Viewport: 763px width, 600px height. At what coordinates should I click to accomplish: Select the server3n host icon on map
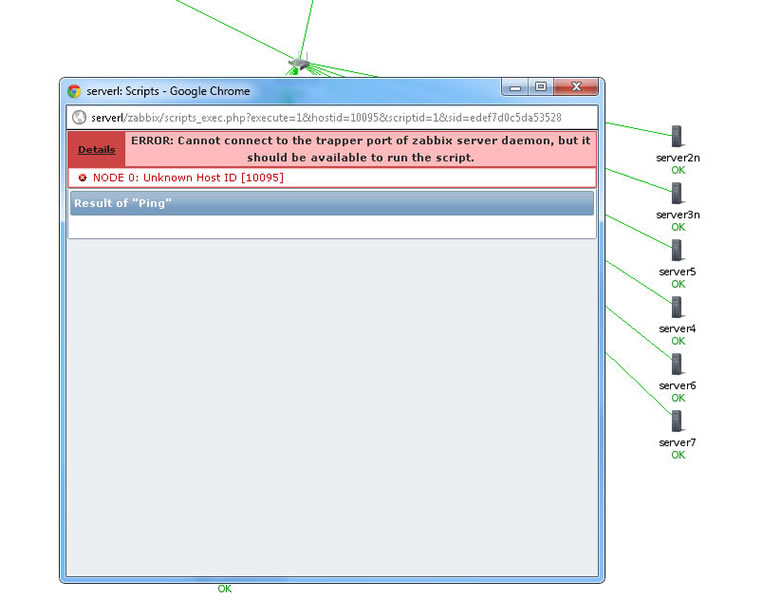677,193
